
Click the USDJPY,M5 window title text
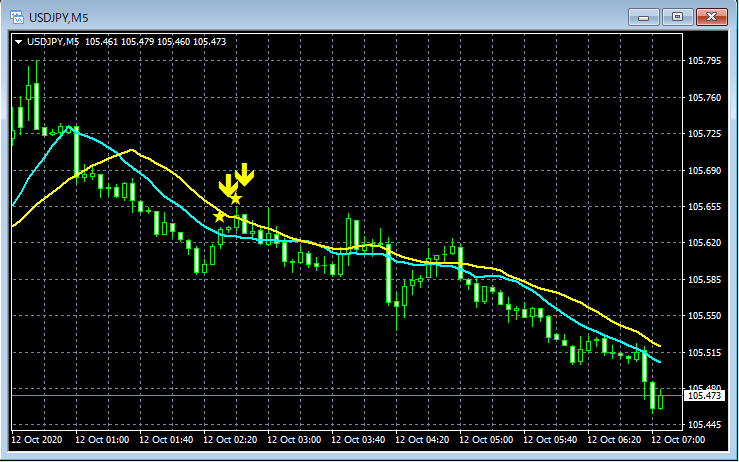click(x=58, y=18)
